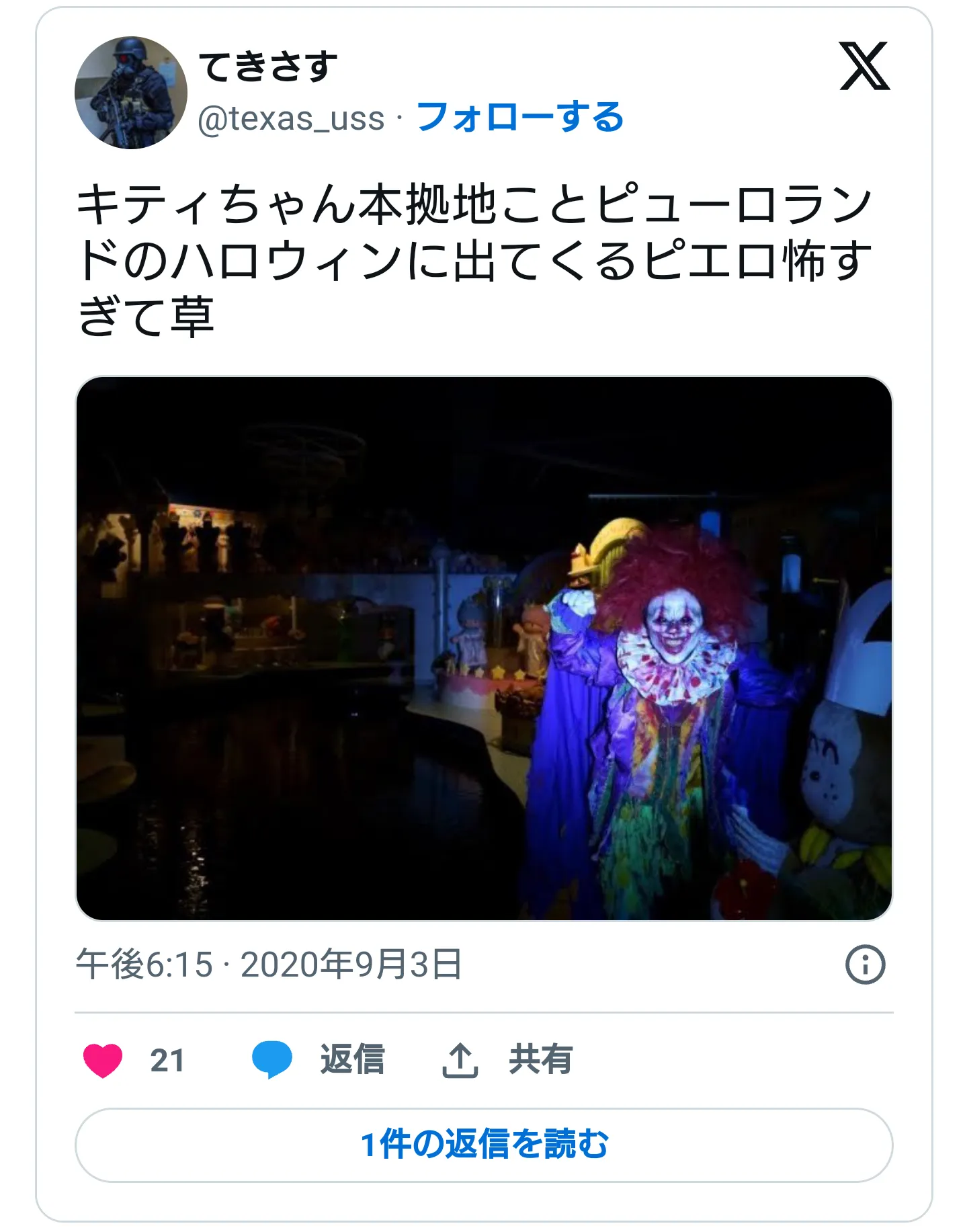The image size is (967, 1232).
Task: Open the info circle icon beside the timestamp
Action: 865,964
